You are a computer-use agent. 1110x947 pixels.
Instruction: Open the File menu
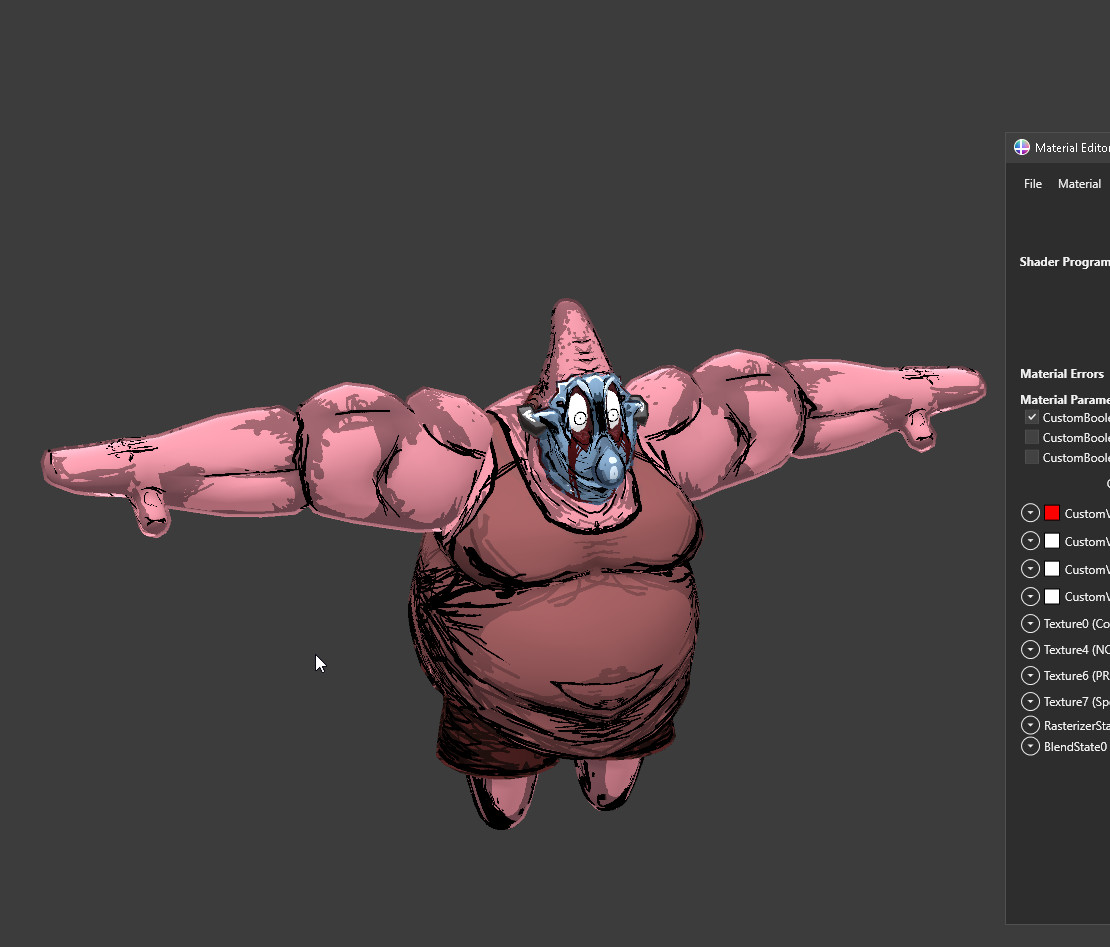pyautogui.click(x=1032, y=184)
